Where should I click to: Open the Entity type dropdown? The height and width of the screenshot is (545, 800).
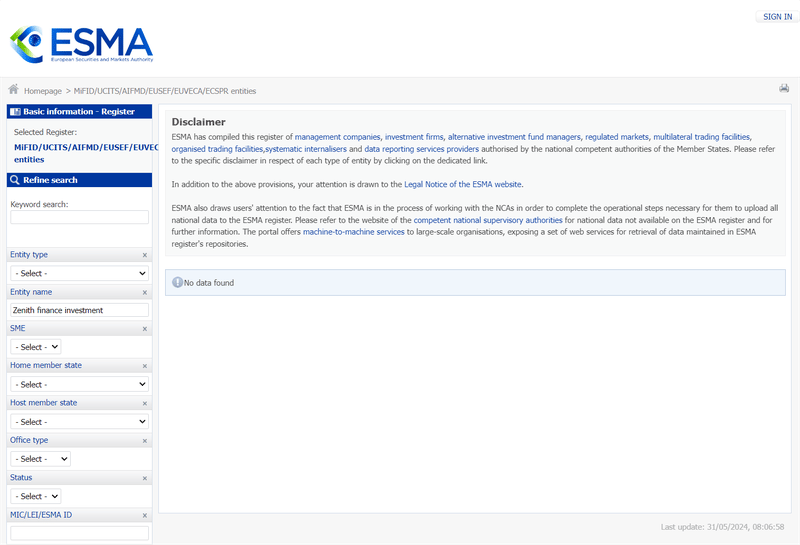[80, 274]
